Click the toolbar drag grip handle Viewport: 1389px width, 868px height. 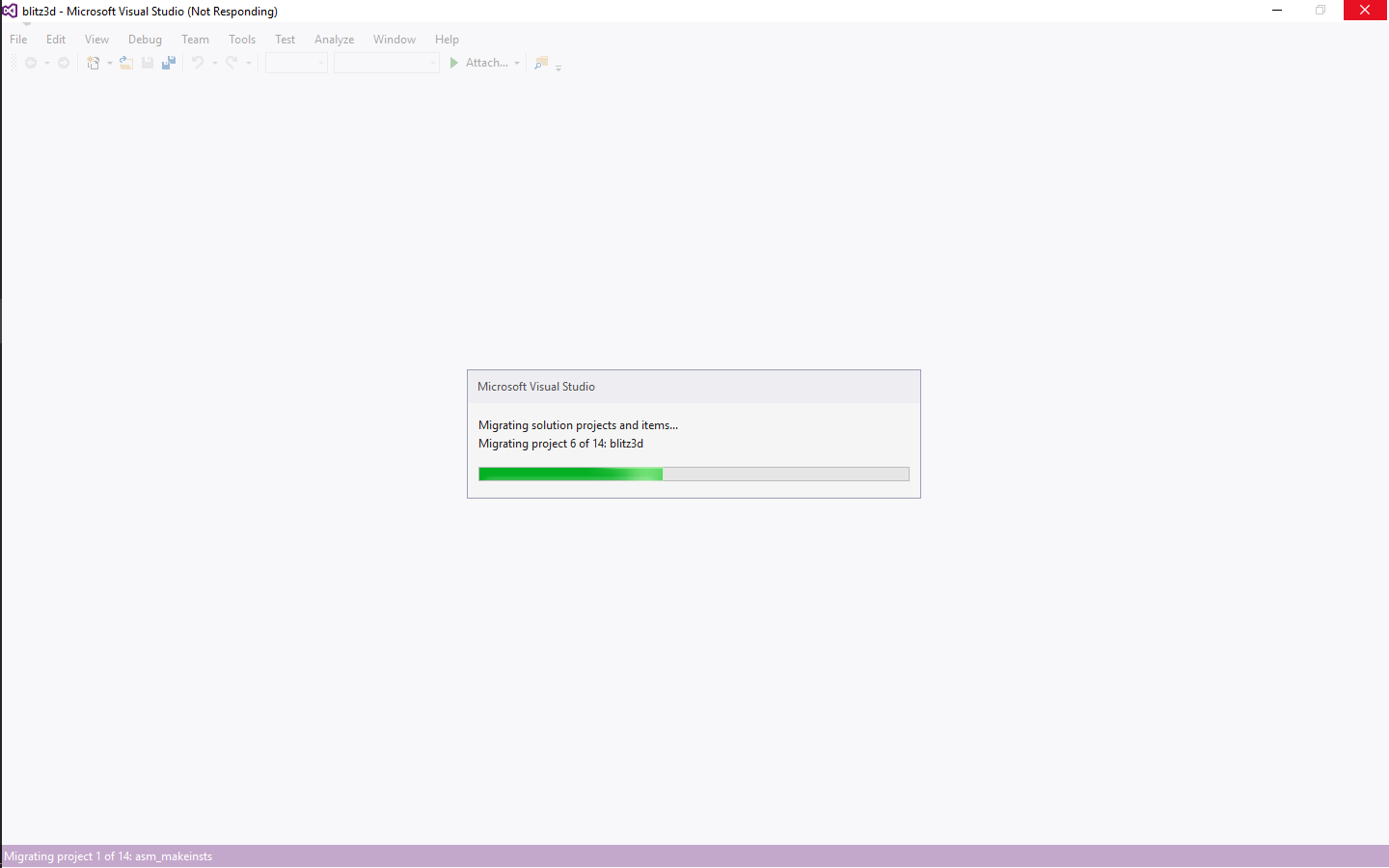point(14,63)
